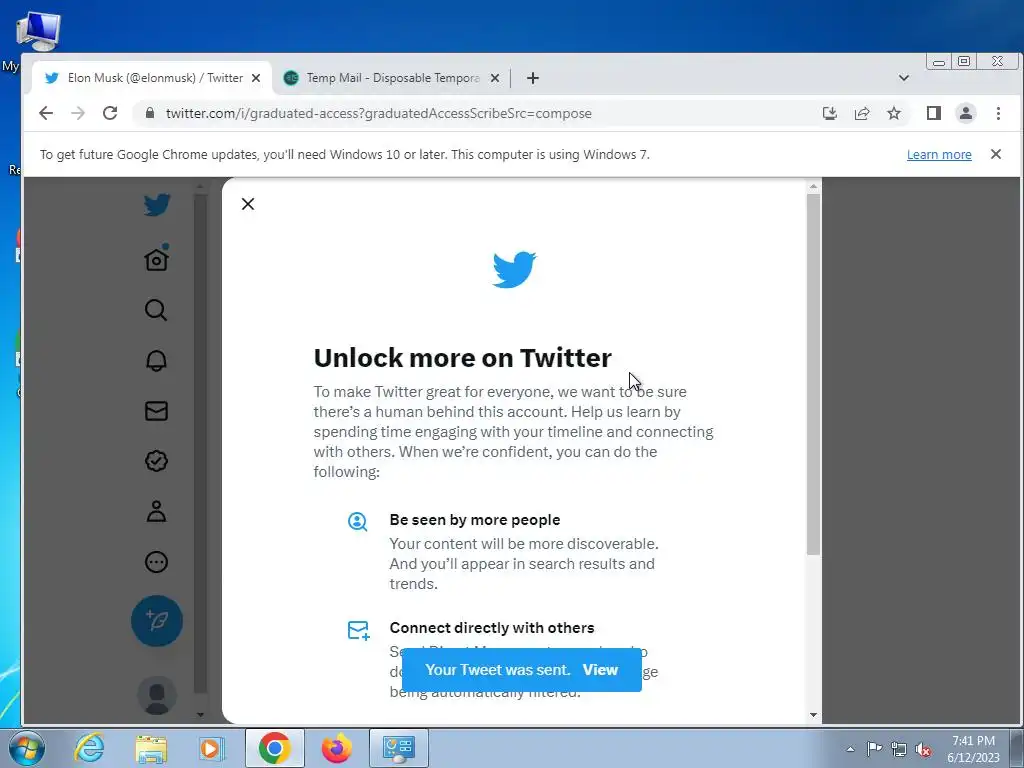Click 'Be seen by more people' profile-search icon

click(357, 522)
